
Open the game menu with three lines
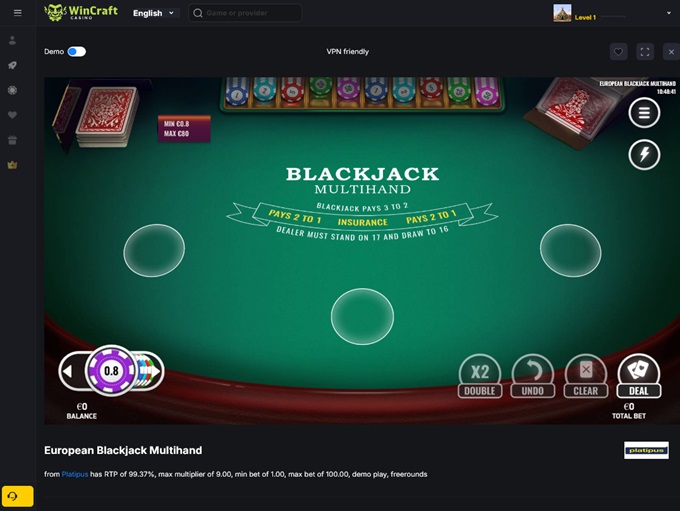[x=644, y=113]
